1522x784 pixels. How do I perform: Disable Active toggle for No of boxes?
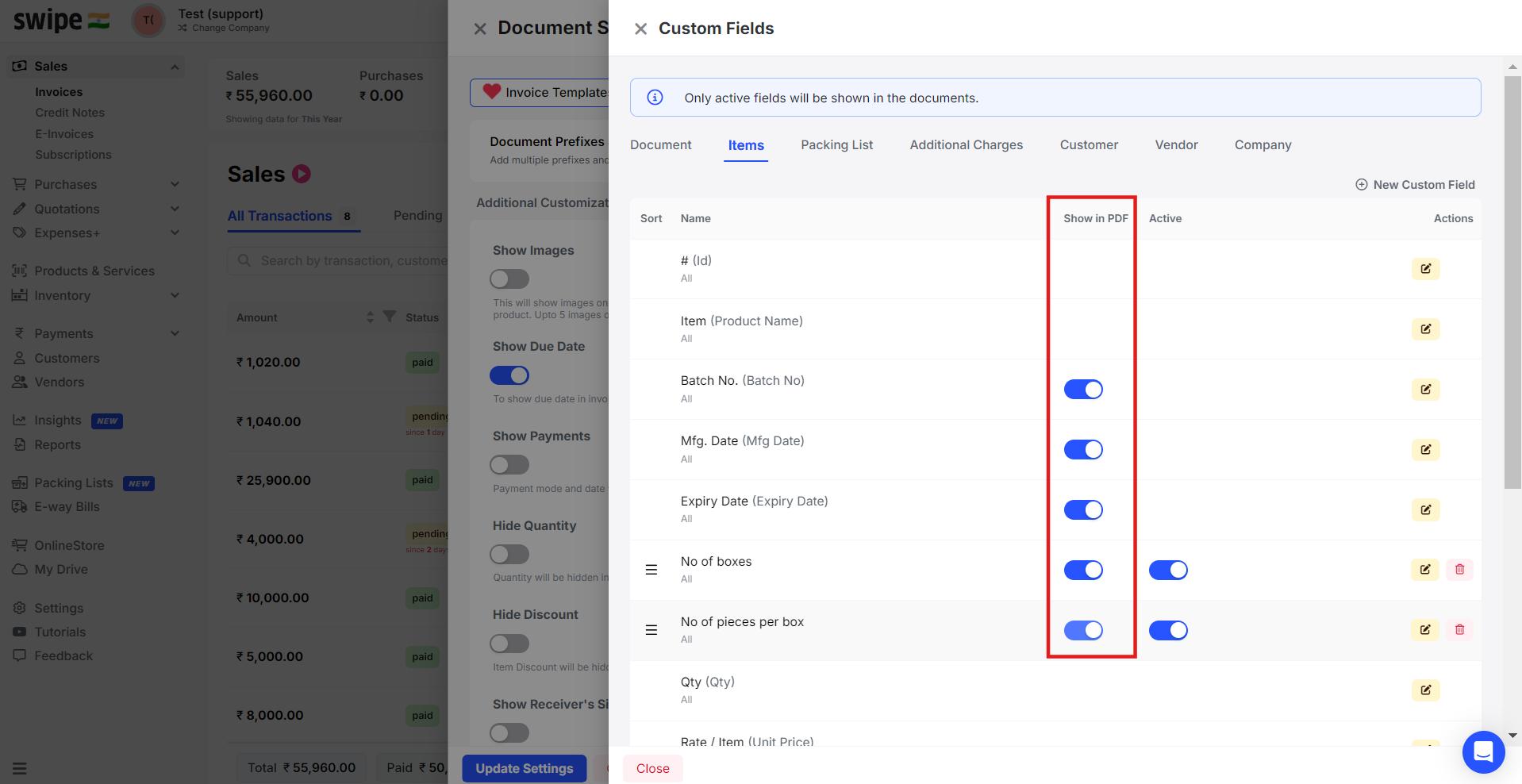click(1168, 571)
